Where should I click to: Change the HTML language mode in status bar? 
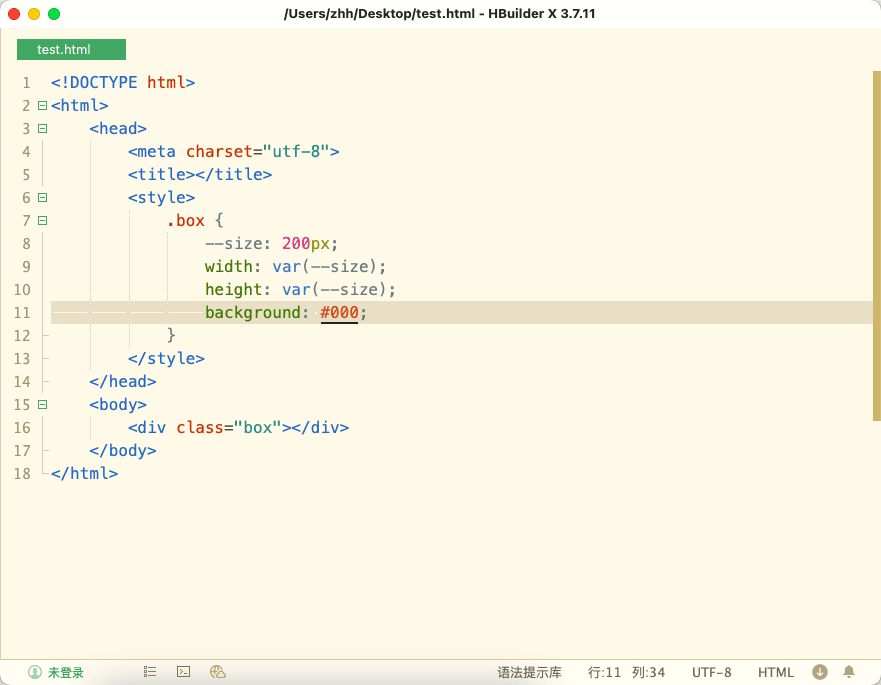coord(775,672)
